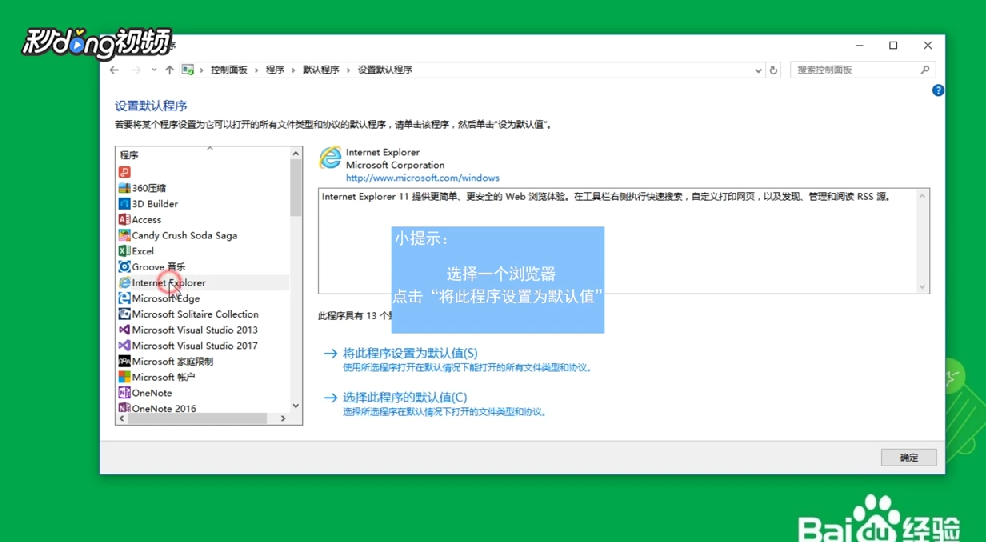Open the blue help question mark
Screen dimensions: 986x542
(x=938, y=91)
